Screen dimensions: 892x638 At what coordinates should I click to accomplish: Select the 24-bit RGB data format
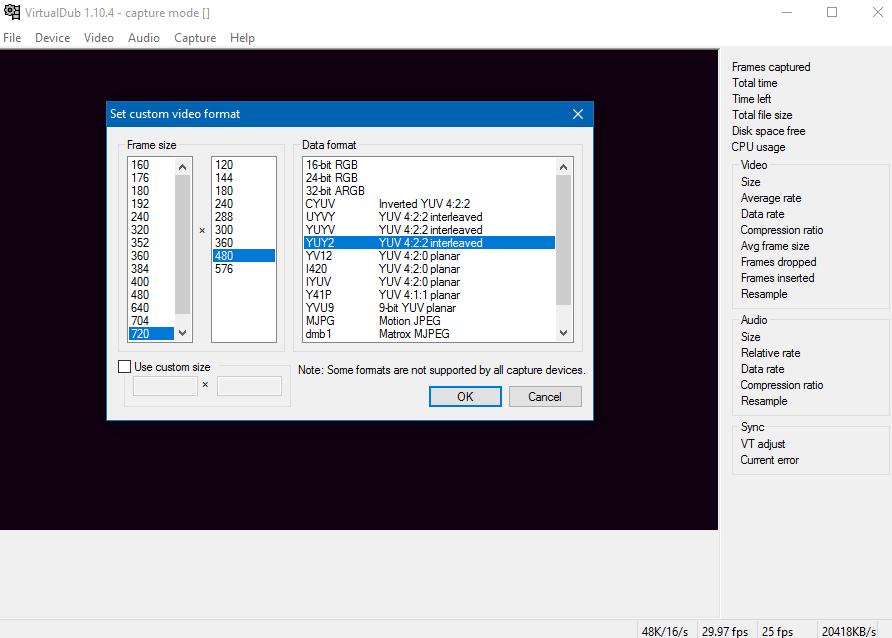(430, 178)
